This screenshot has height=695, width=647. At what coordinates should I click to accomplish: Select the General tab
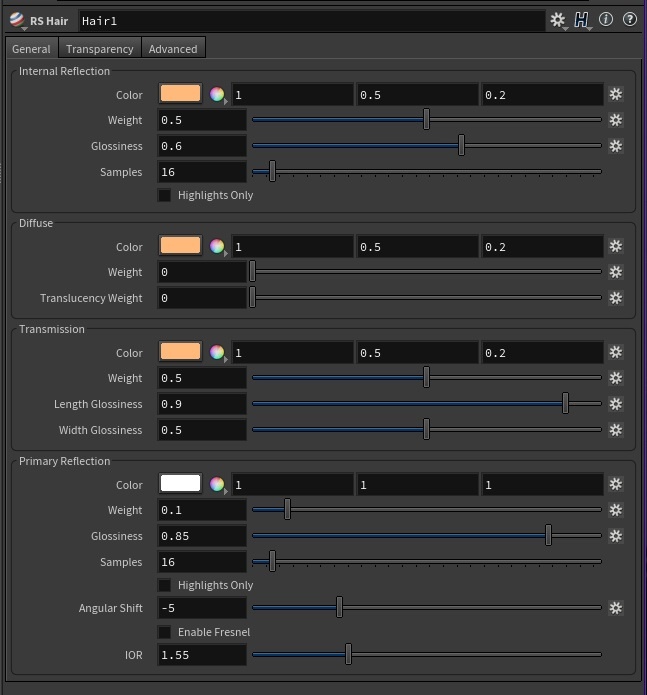[x=31, y=49]
